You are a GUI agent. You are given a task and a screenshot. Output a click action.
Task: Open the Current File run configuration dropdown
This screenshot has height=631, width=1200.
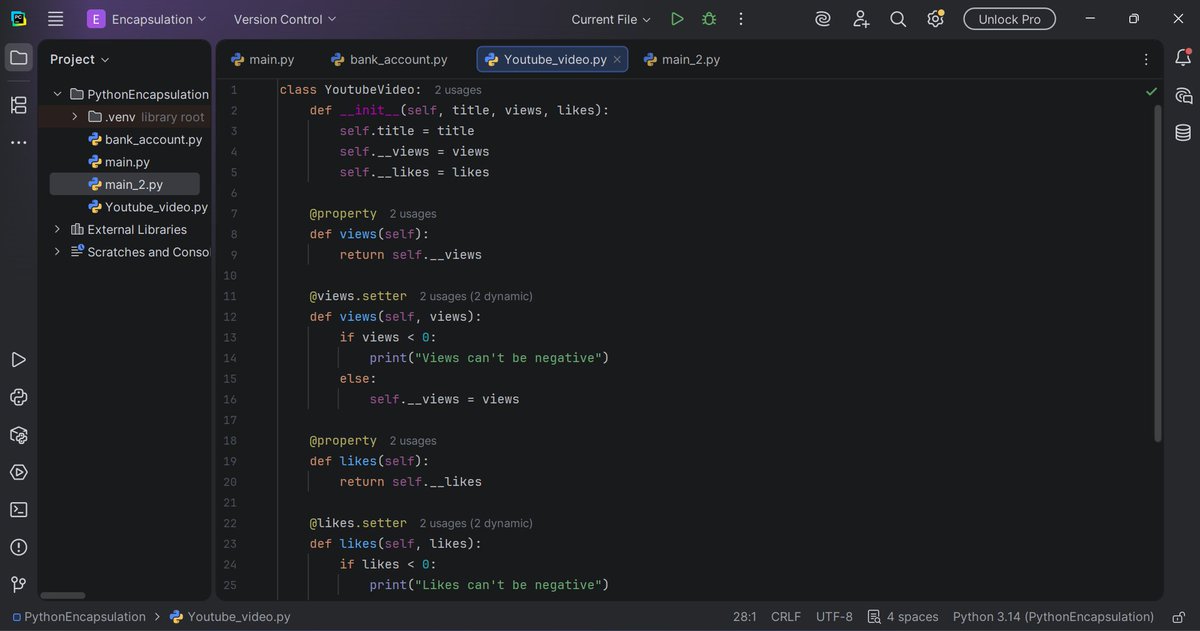[611, 19]
